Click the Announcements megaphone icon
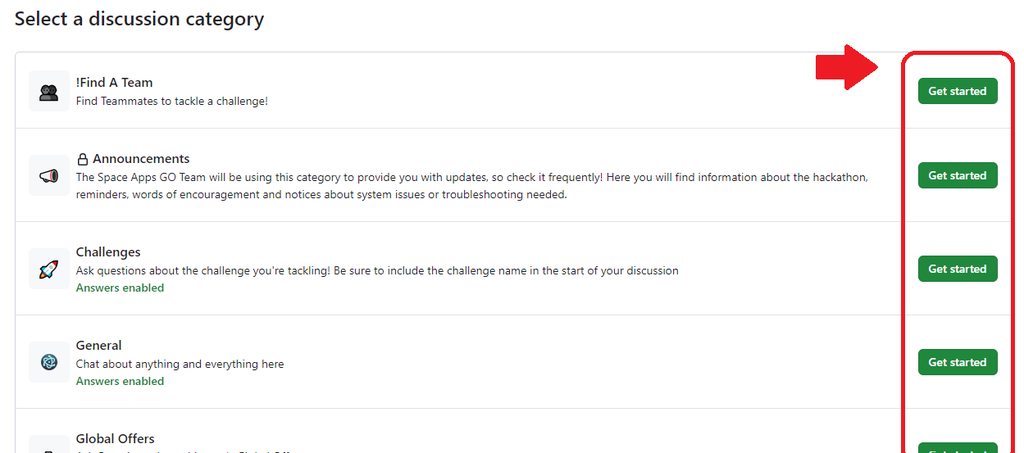 (x=49, y=176)
